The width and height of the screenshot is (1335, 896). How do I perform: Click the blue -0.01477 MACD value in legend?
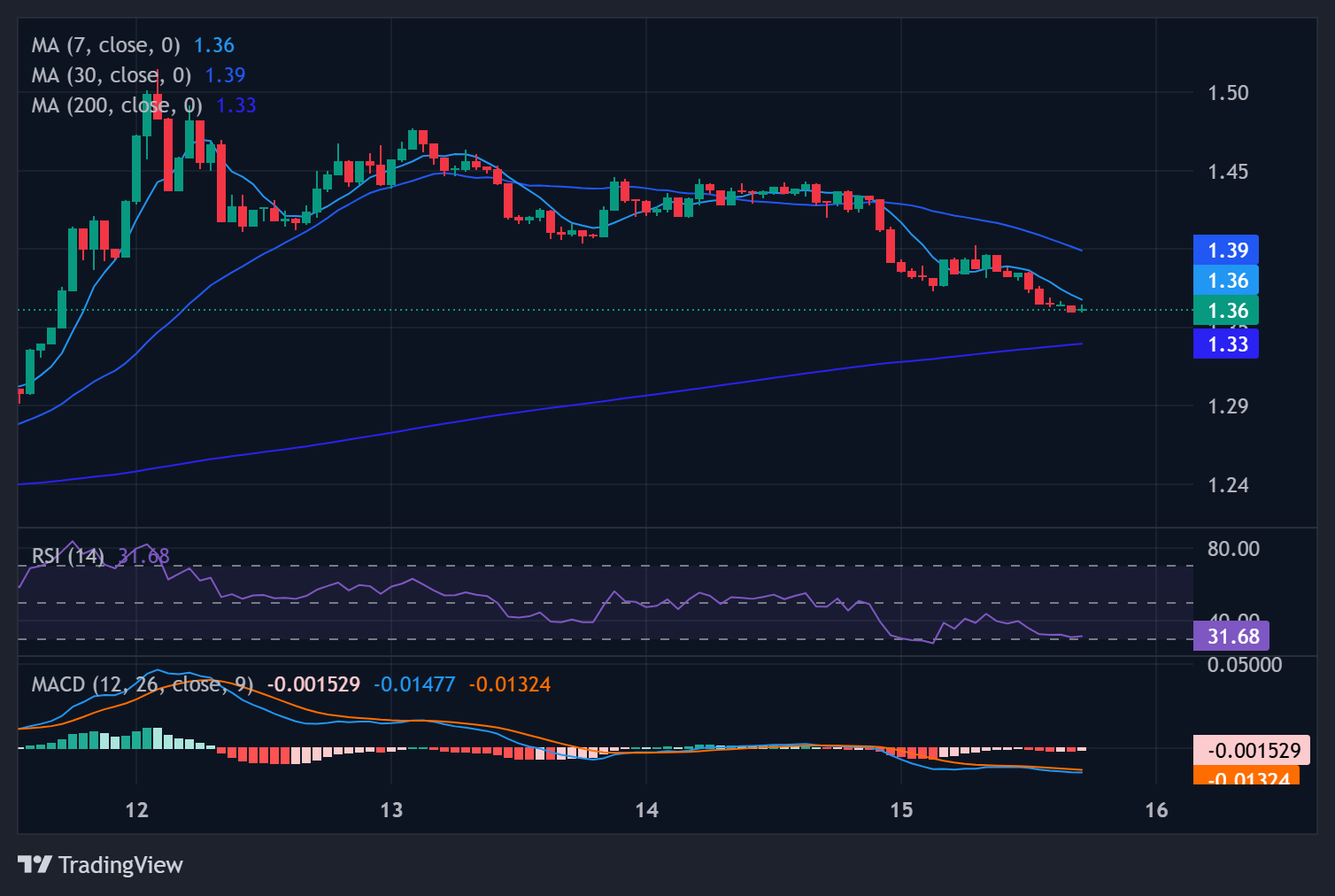413,684
